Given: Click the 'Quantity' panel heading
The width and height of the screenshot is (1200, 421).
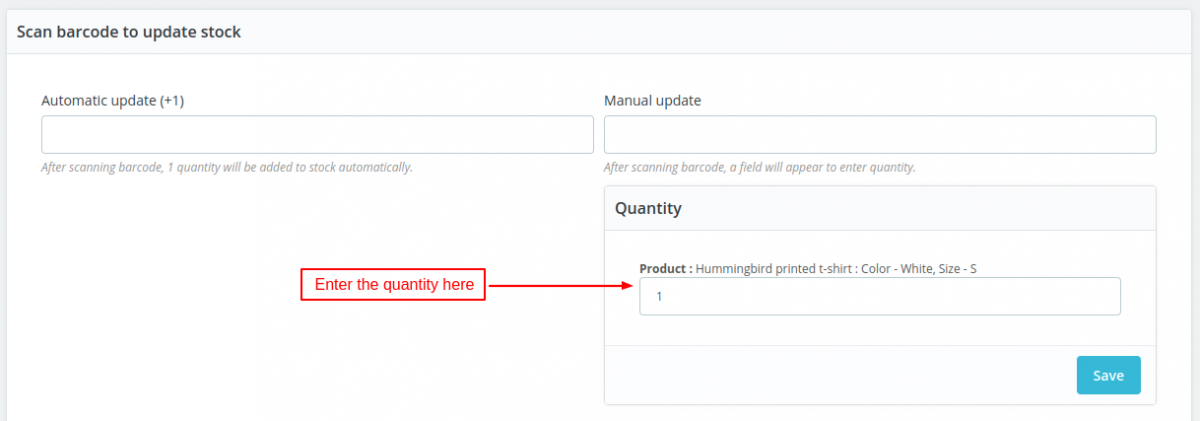Looking at the screenshot, I should pyautogui.click(x=648, y=208).
